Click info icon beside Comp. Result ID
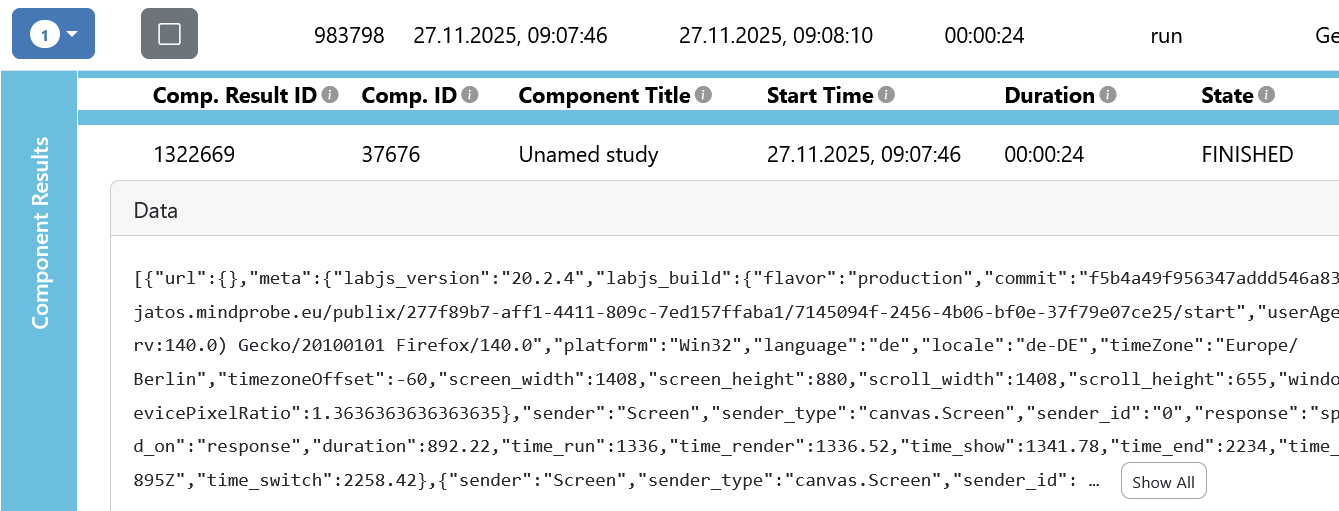 click(330, 95)
